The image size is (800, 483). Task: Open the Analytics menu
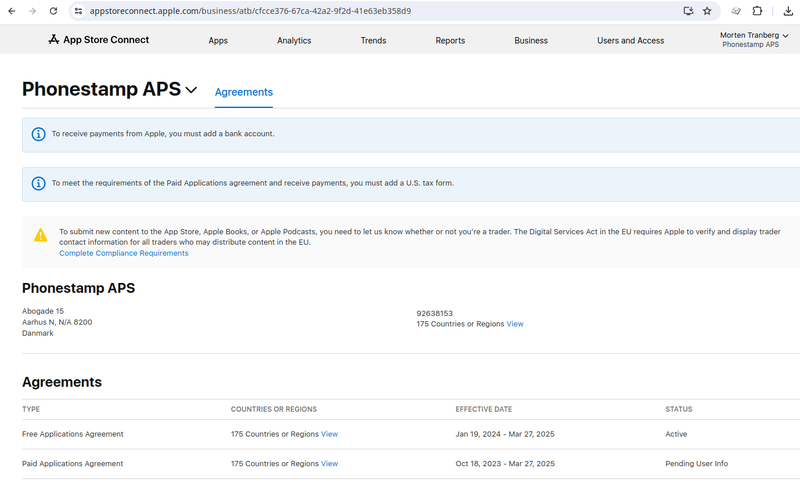[294, 40]
